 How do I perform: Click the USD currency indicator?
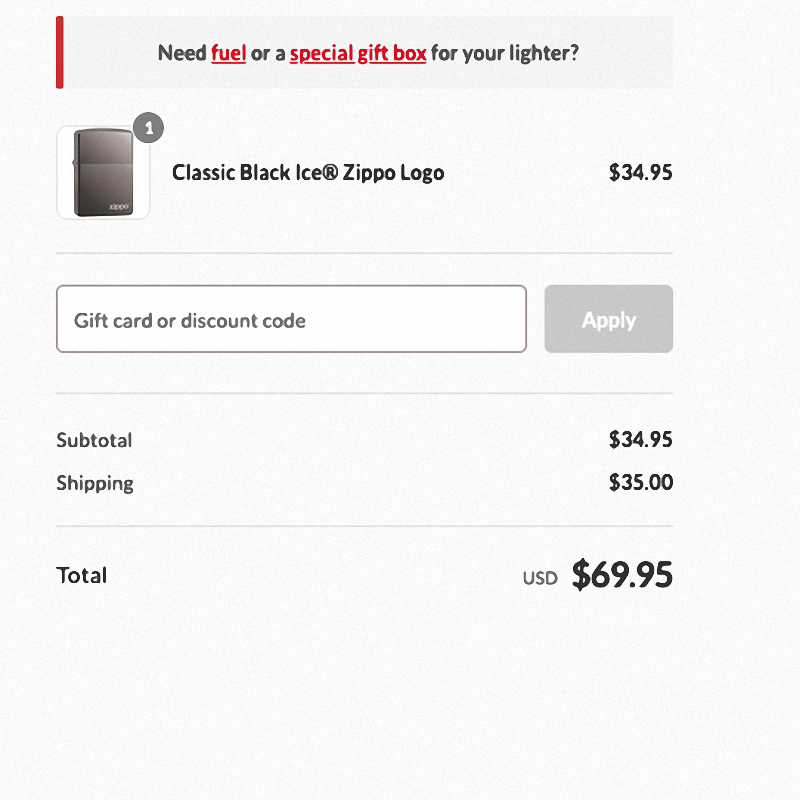coord(540,579)
